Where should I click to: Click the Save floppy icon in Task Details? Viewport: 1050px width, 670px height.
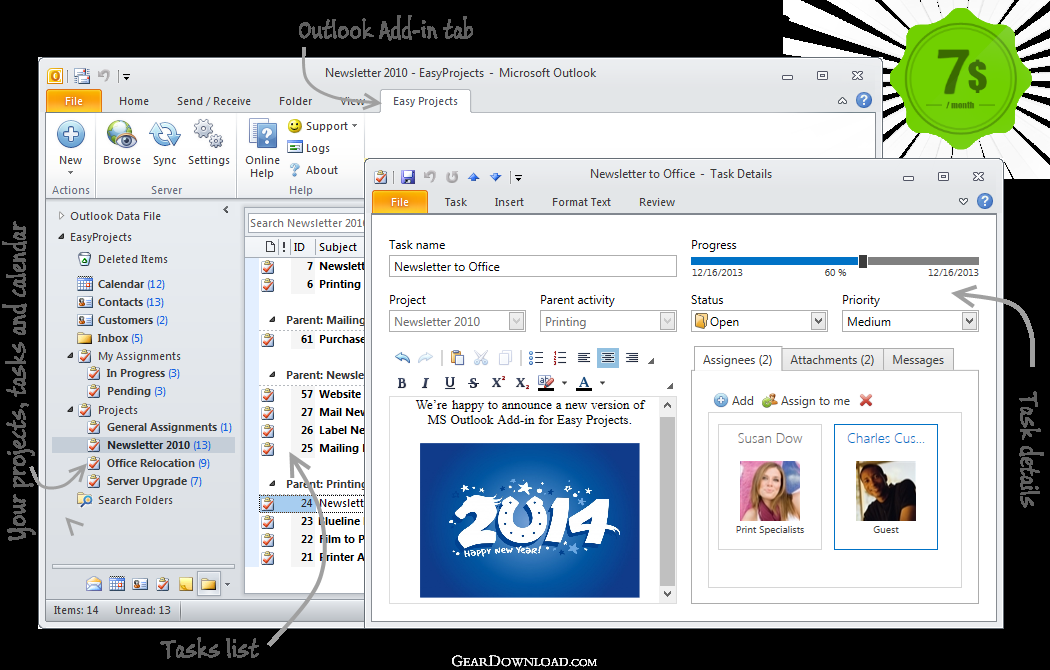[x=407, y=177]
